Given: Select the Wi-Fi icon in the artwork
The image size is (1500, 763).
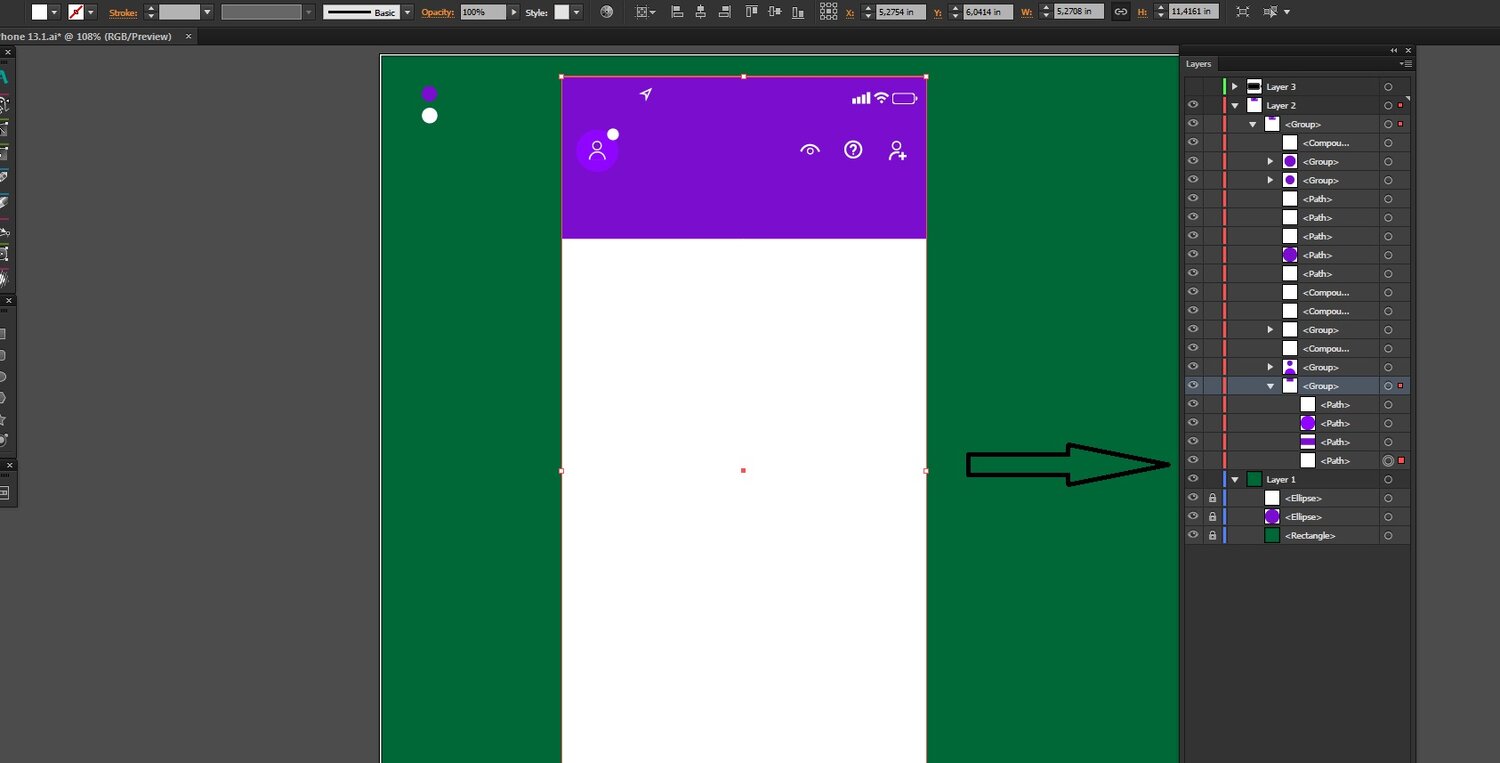Looking at the screenshot, I should click(x=881, y=98).
